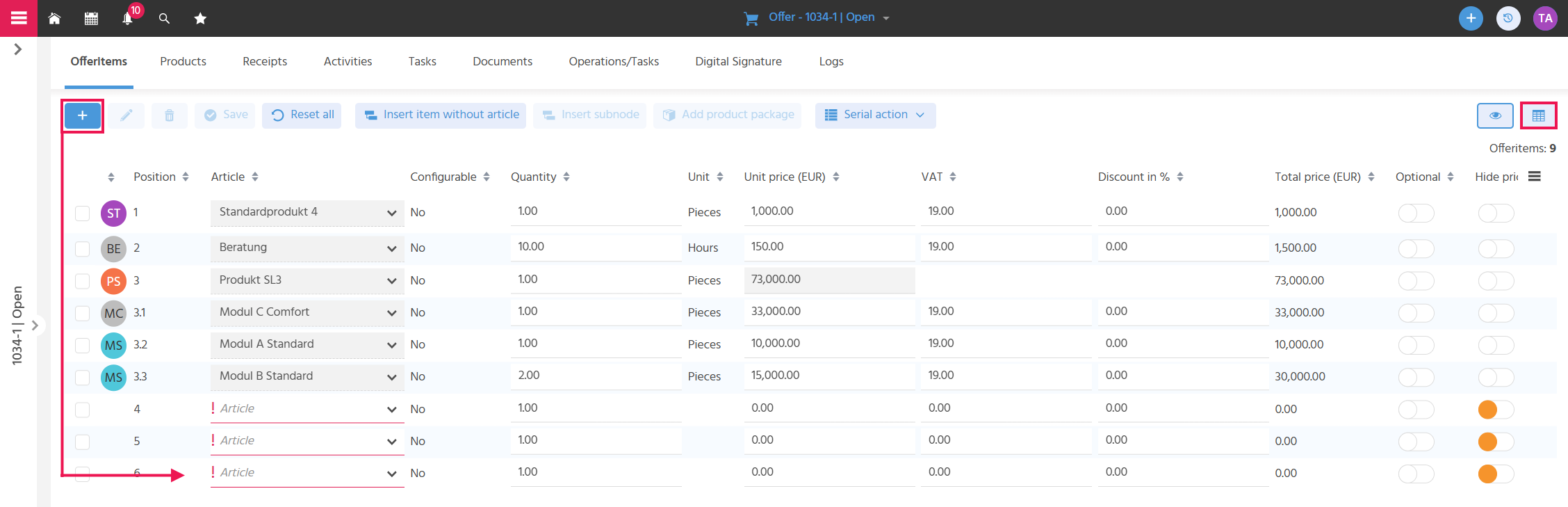Toggle Optional switch for Standardprodukt 4
Viewport: 1568px width, 507px height.
1416,213
